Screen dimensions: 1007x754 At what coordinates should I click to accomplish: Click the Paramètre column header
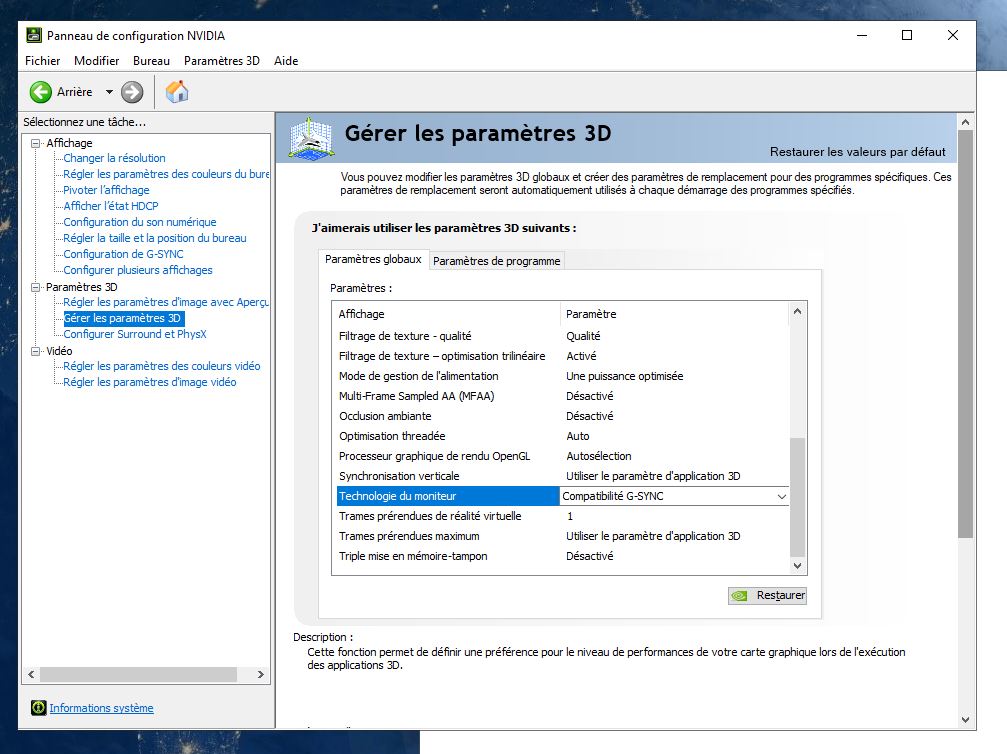tap(674, 314)
